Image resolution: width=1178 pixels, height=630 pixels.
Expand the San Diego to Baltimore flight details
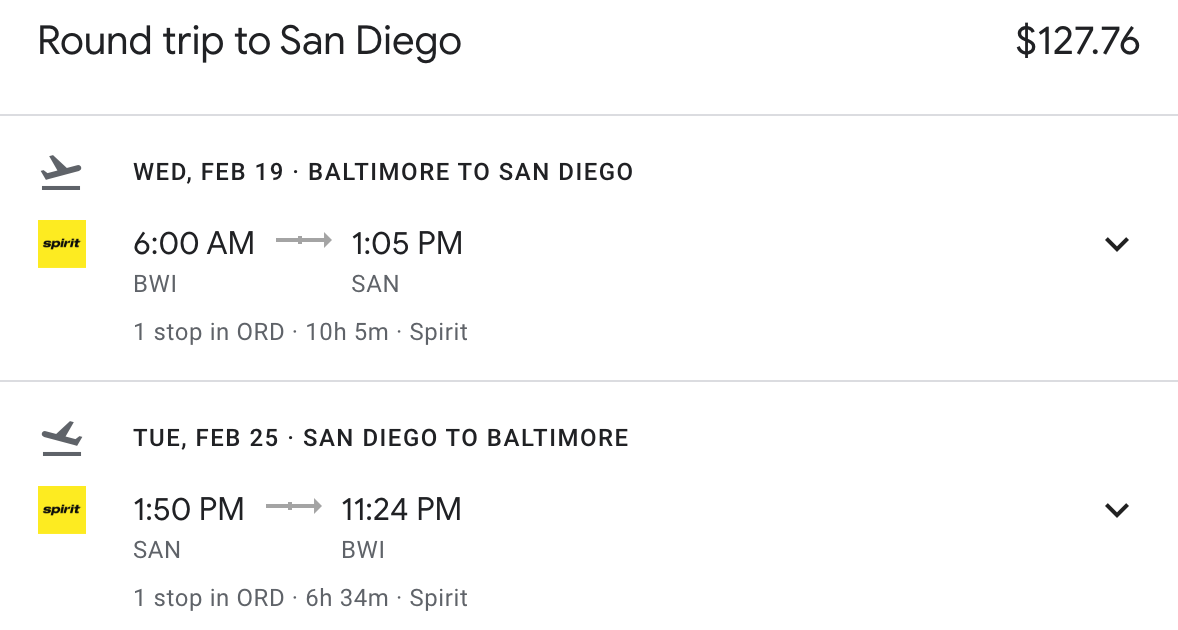(x=1116, y=510)
